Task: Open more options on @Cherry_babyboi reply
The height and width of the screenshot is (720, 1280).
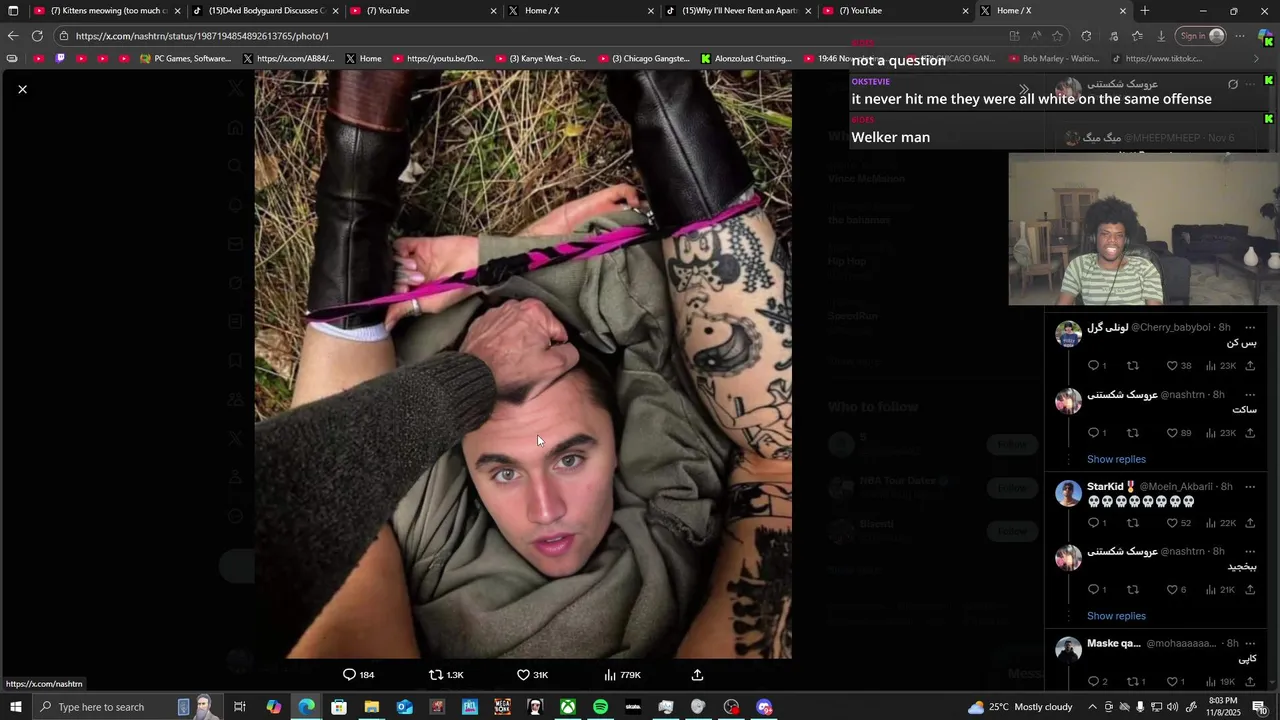Action: click(1250, 327)
